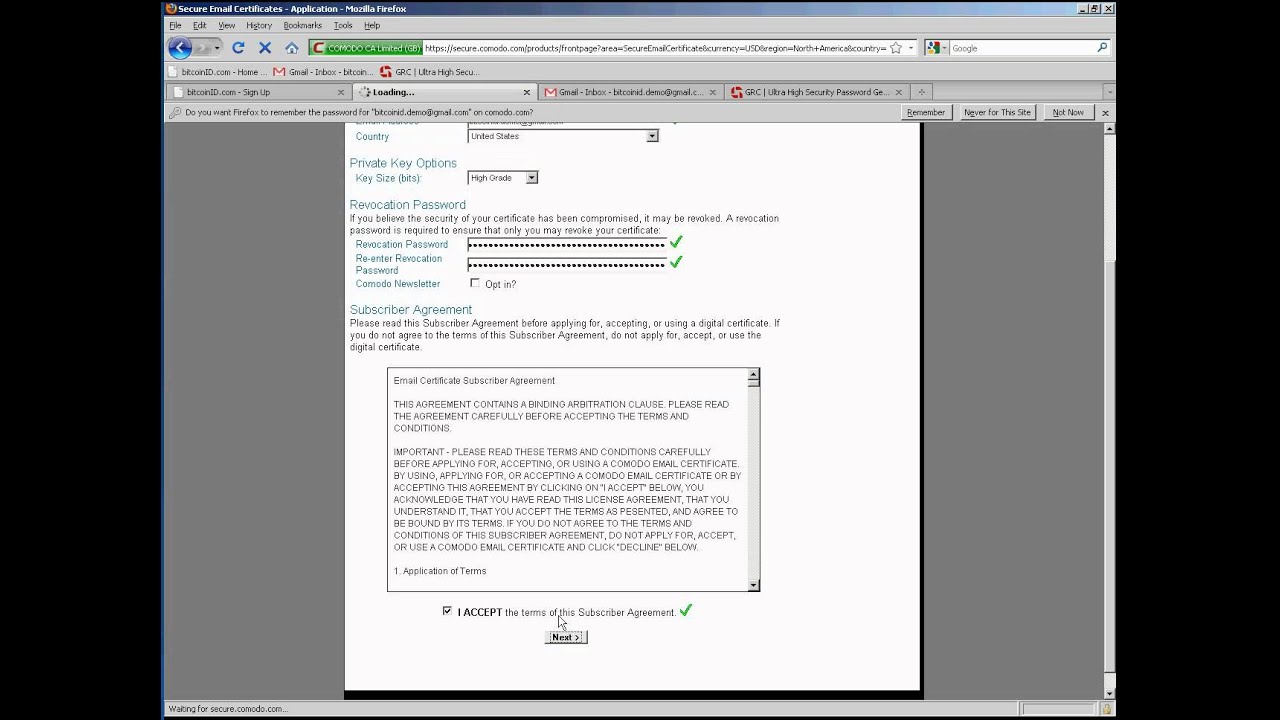
Task: Open the Google search engine selector
Action: [x=936, y=48]
